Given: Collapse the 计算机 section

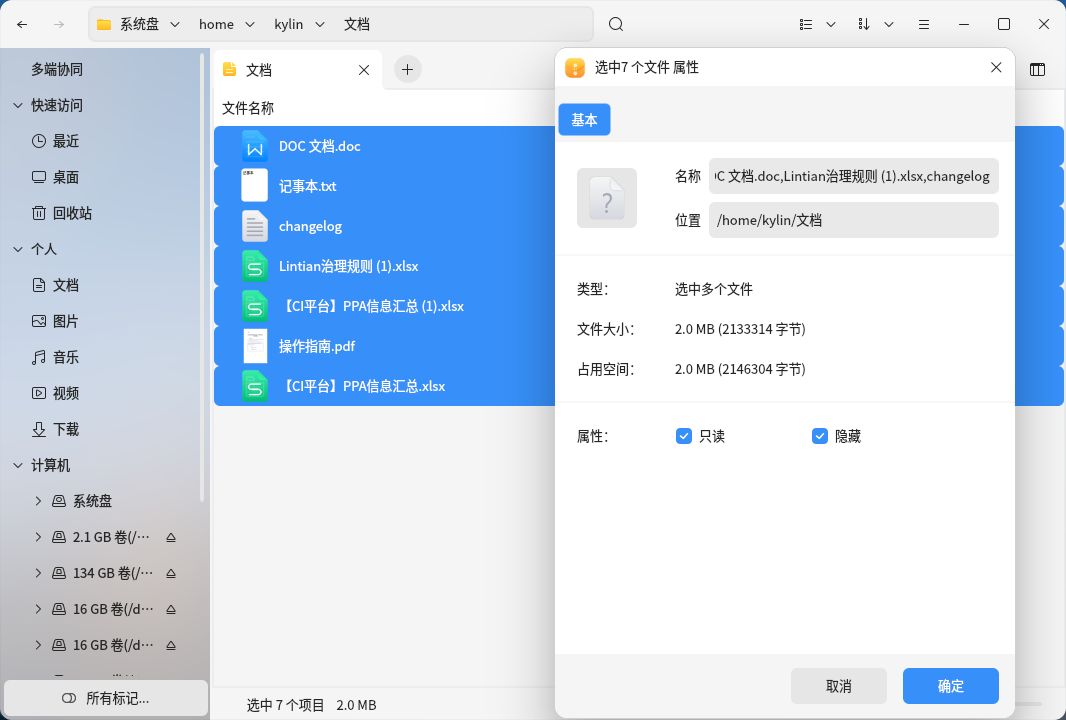Looking at the screenshot, I should [18, 466].
